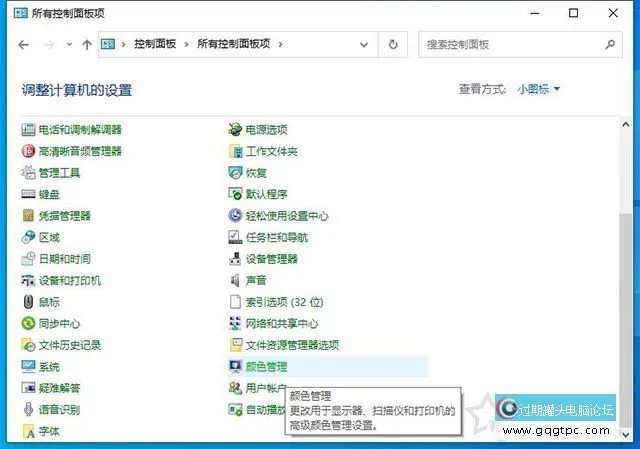Refresh the control panel view
Viewport: 640px width, 449px height.
click(x=393, y=44)
